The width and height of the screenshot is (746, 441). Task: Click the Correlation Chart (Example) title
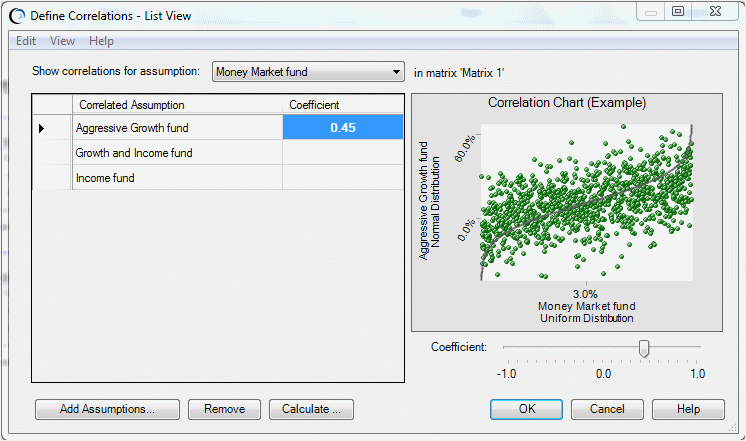click(567, 102)
